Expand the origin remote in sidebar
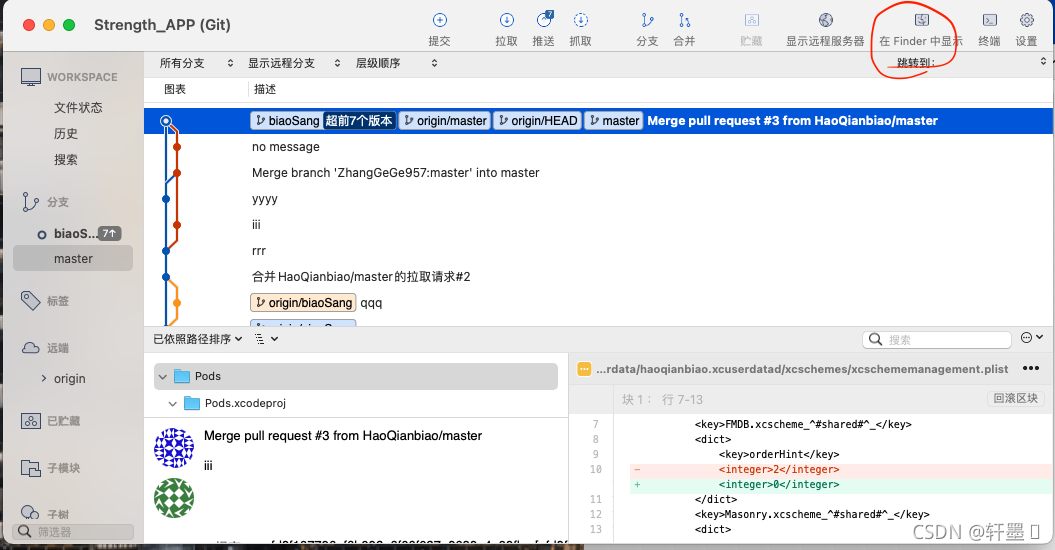Viewport: 1055px width, 550px height. (44, 378)
